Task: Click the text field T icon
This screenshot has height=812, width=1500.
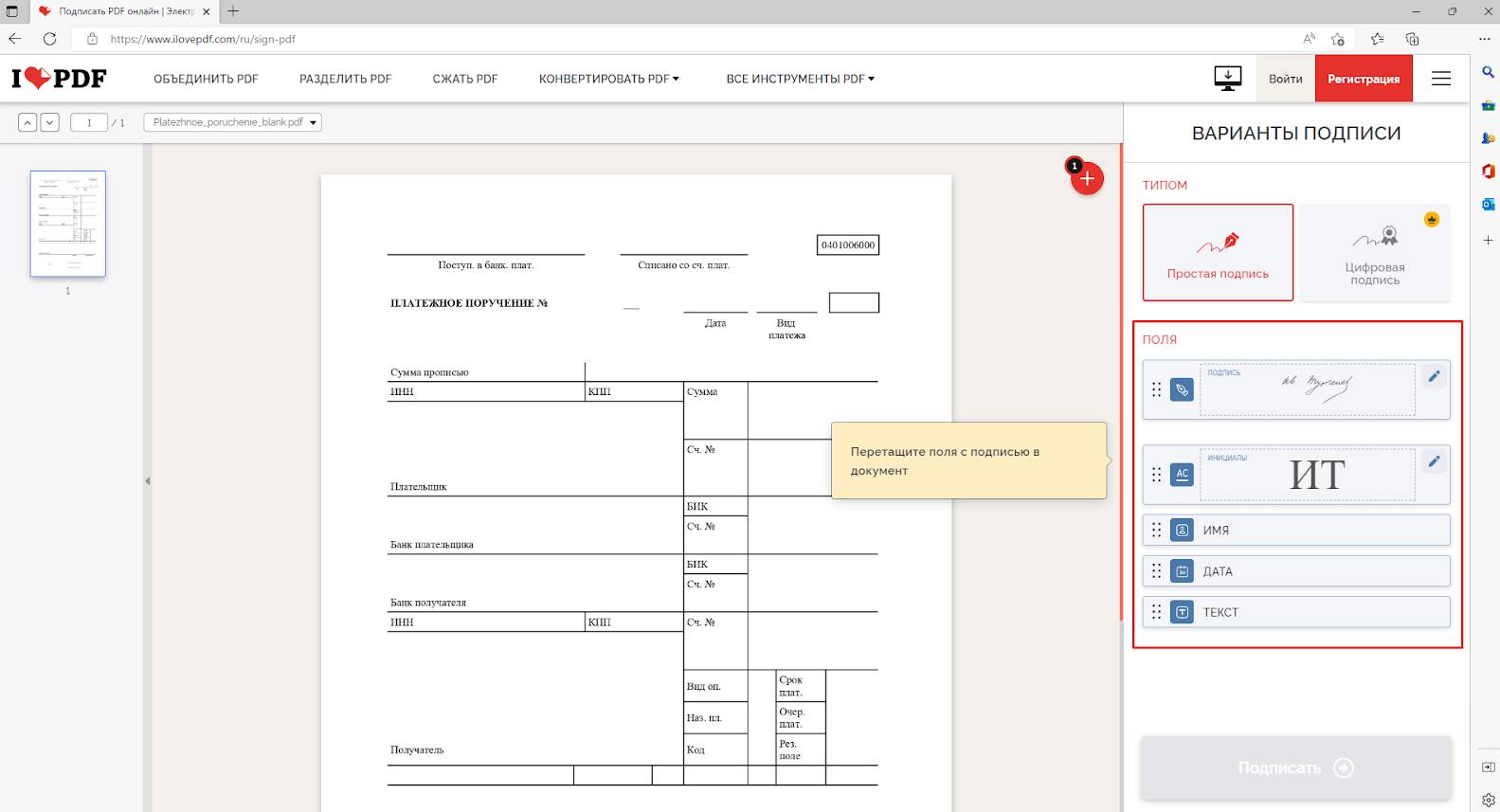Action: (1182, 612)
